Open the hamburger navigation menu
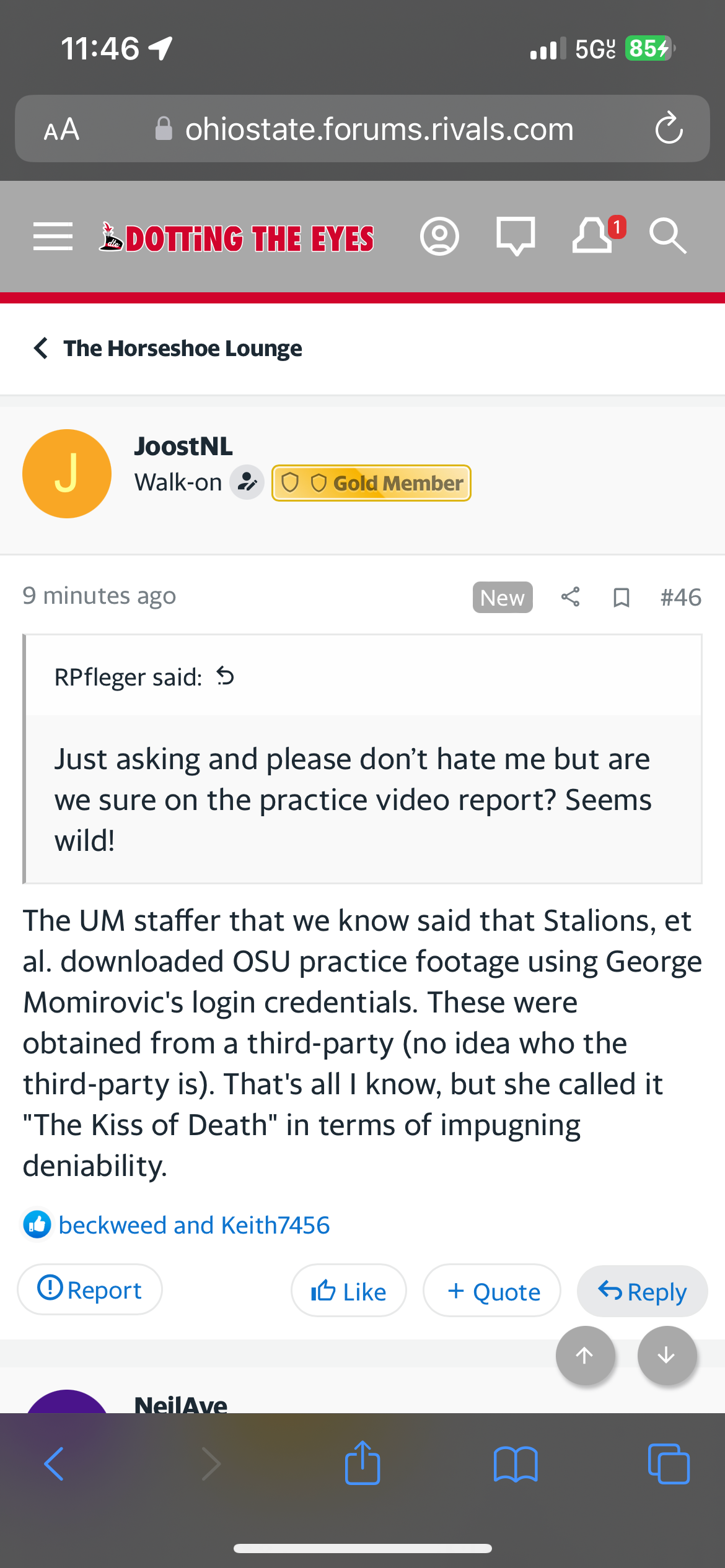 pyautogui.click(x=53, y=237)
